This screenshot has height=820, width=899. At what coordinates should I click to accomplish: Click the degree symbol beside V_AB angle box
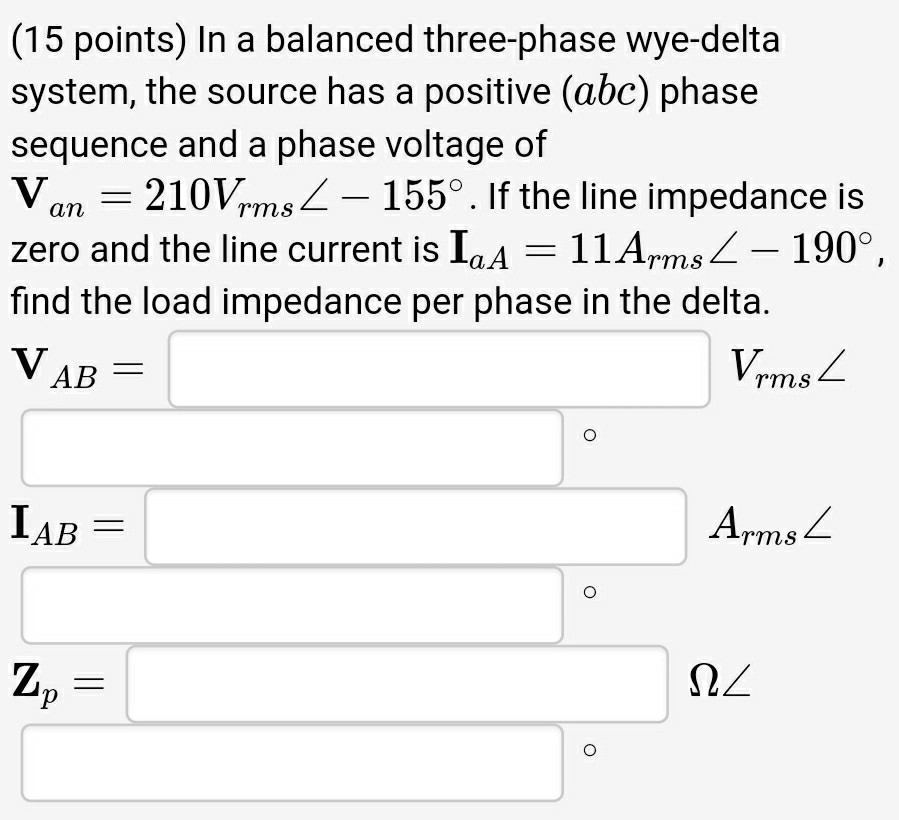pyautogui.click(x=590, y=434)
